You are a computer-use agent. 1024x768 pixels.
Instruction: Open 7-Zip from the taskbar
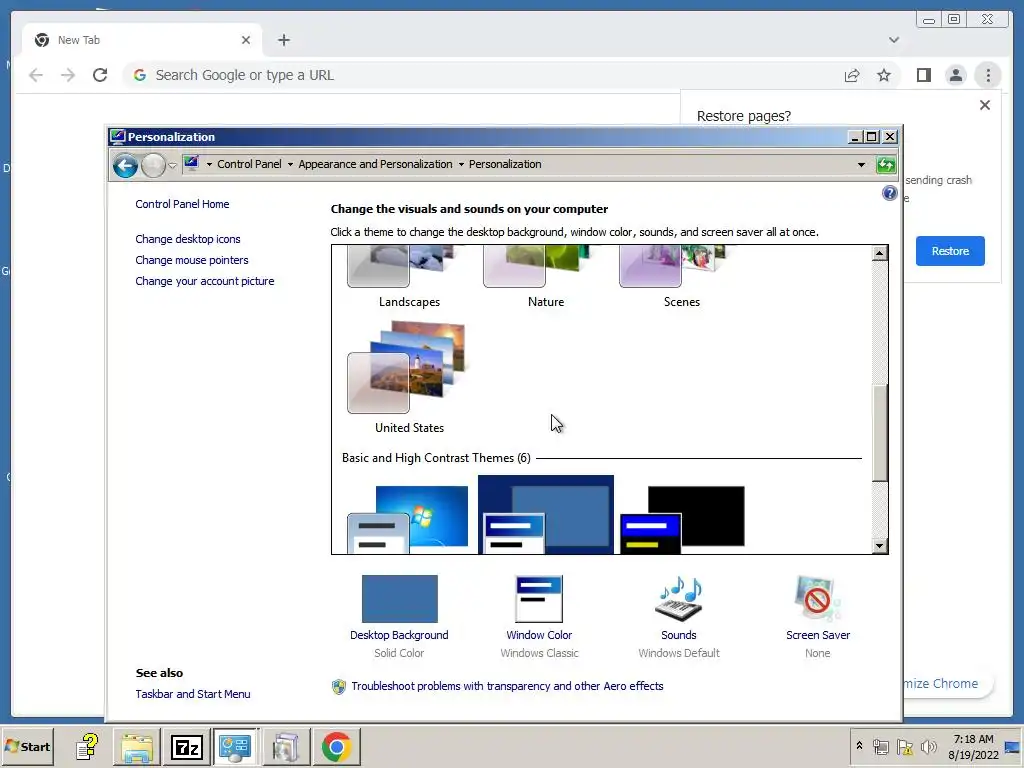click(186, 746)
